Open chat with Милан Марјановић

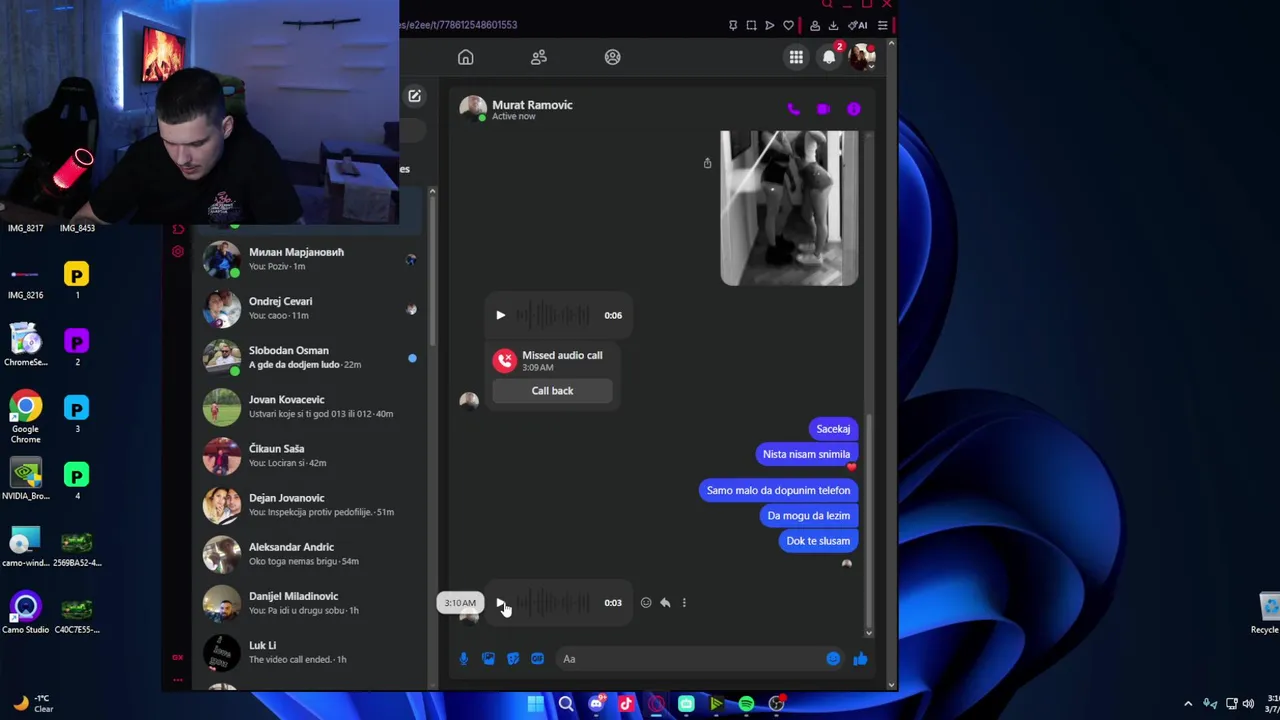point(310,259)
